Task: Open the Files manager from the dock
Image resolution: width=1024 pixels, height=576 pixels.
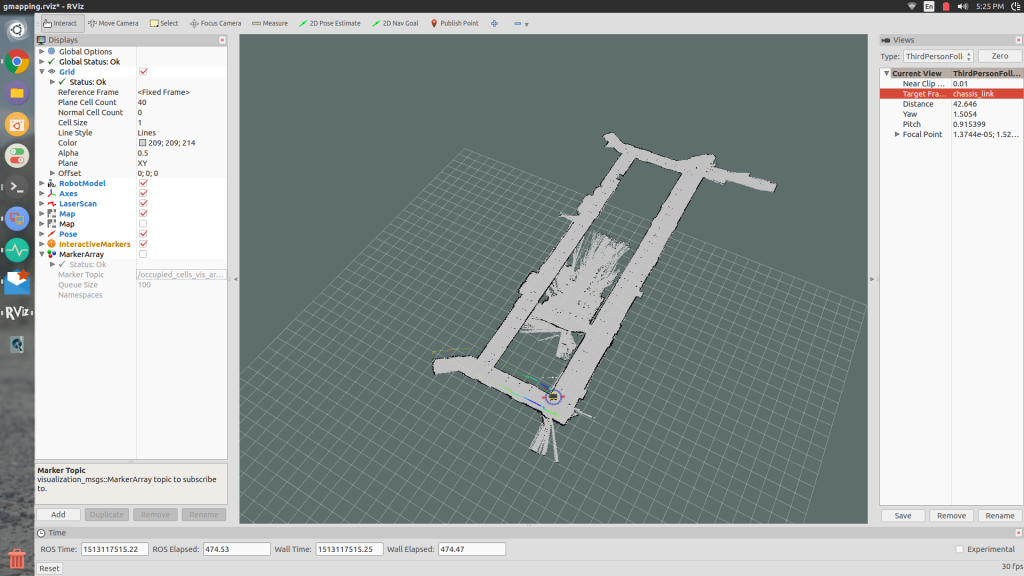Action: pos(17,93)
